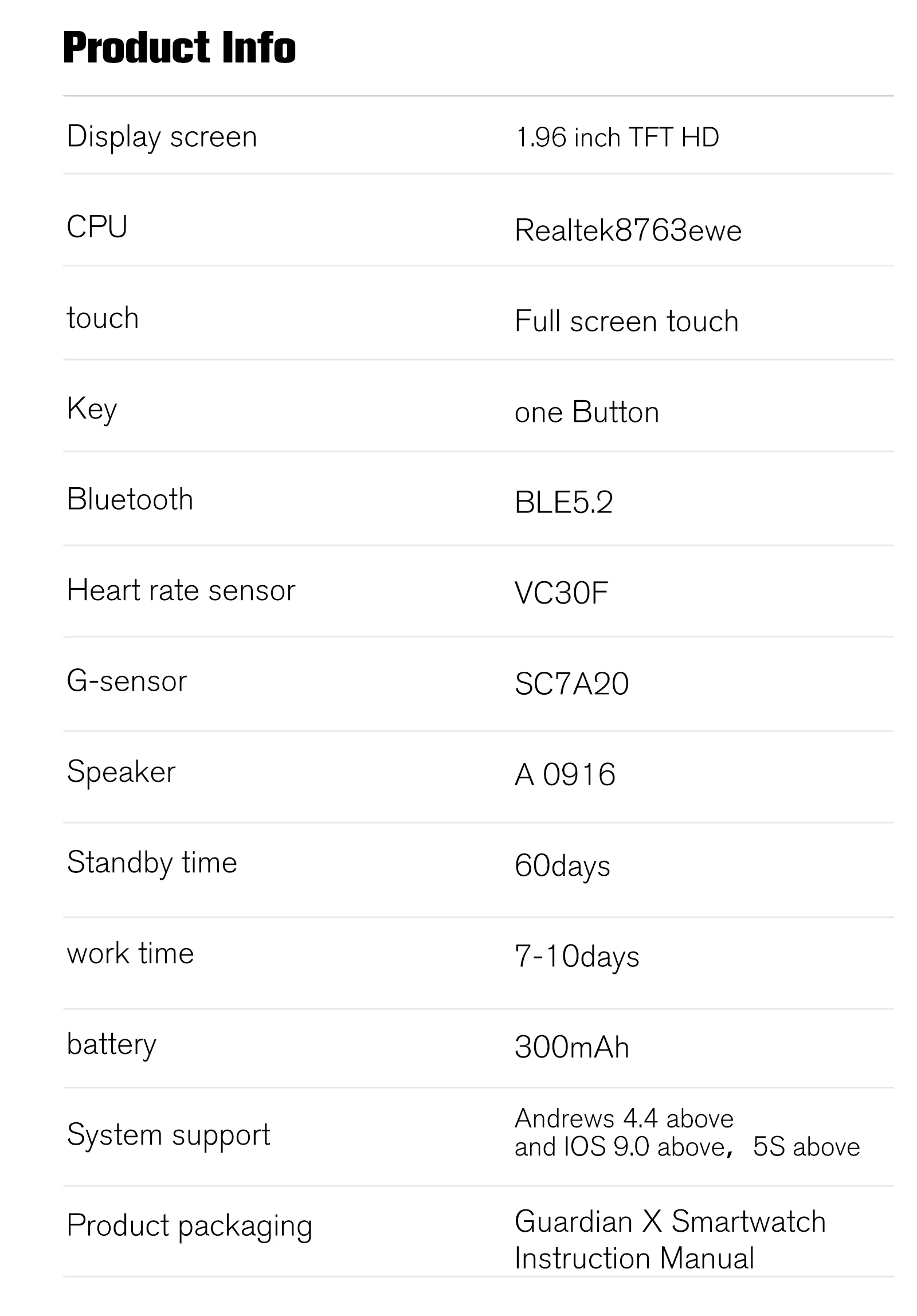The width and height of the screenshot is (917, 1316).
Task: Select the one Button value
Action: 586,412
